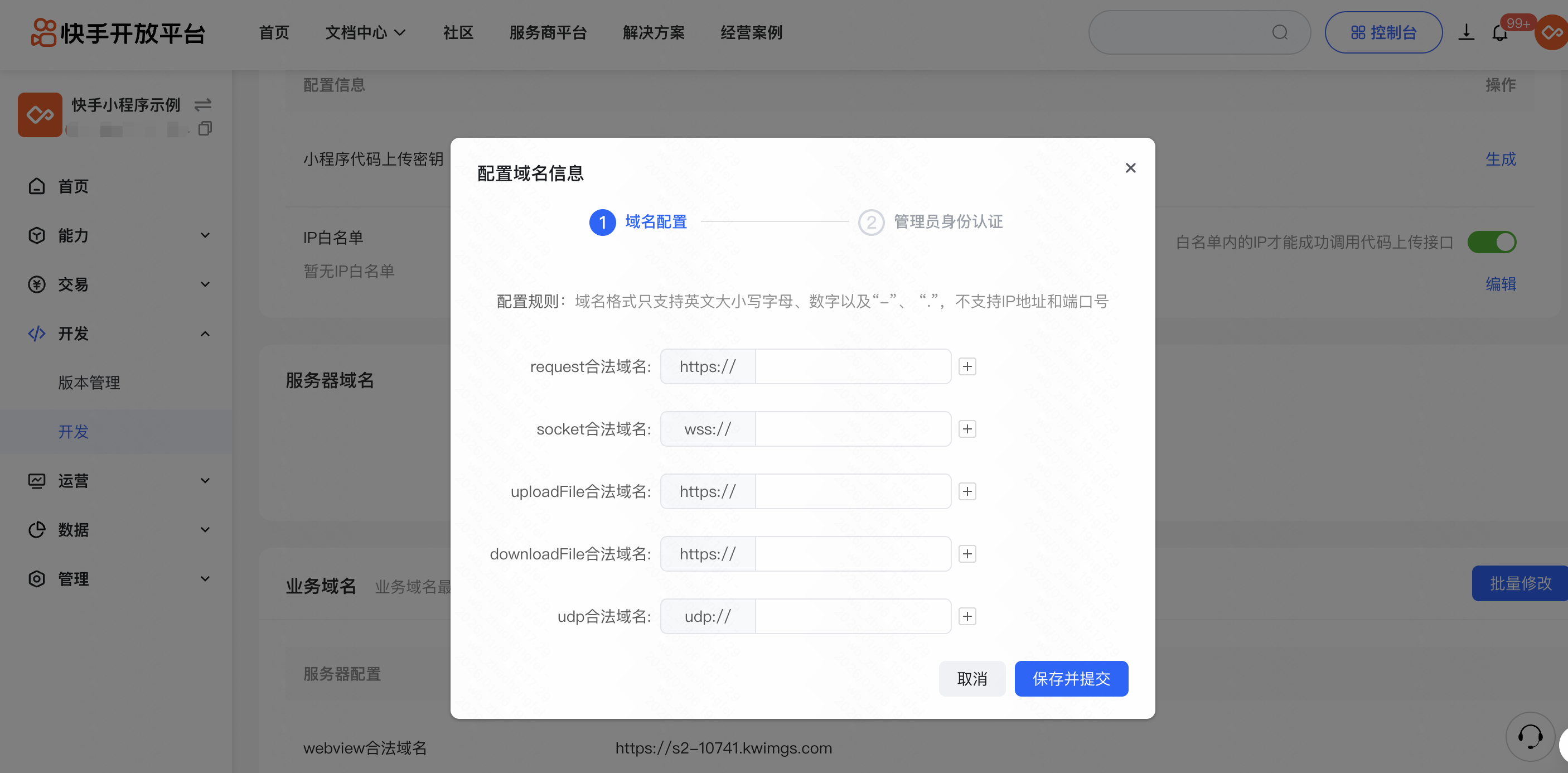Click the download icon in top bar

(x=1466, y=32)
